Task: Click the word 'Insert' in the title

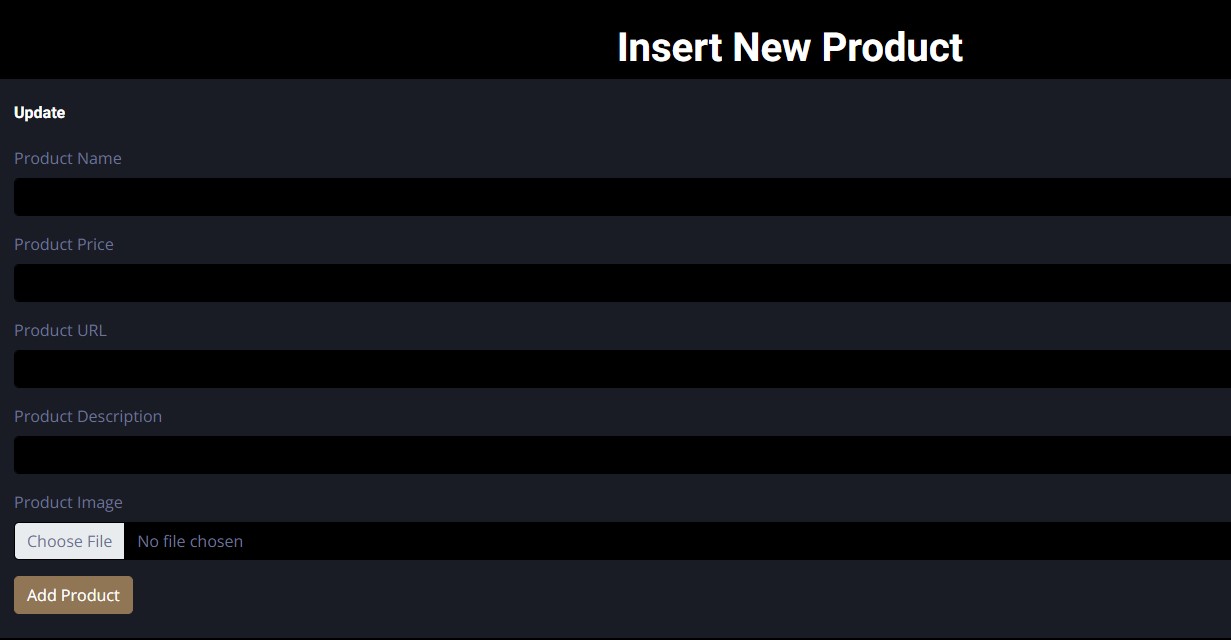Action: coord(669,47)
